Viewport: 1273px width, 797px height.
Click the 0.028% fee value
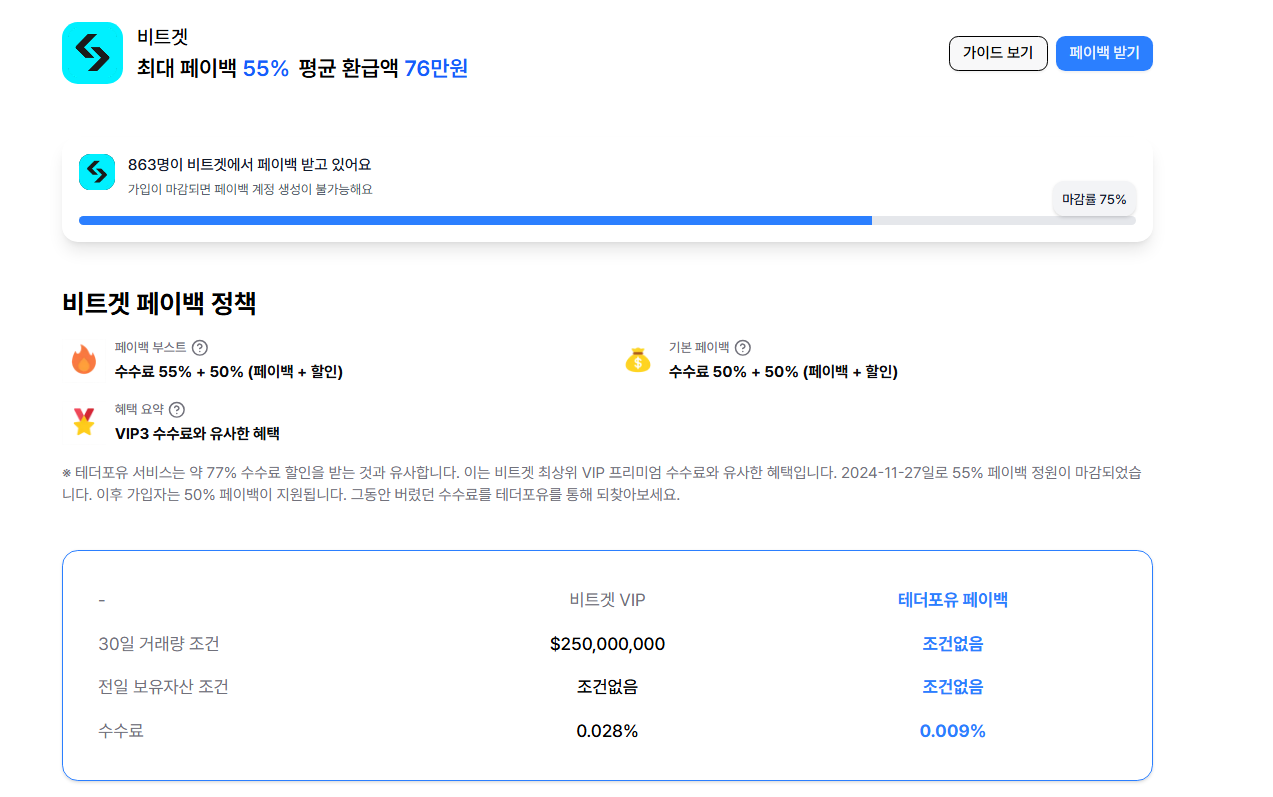(607, 731)
